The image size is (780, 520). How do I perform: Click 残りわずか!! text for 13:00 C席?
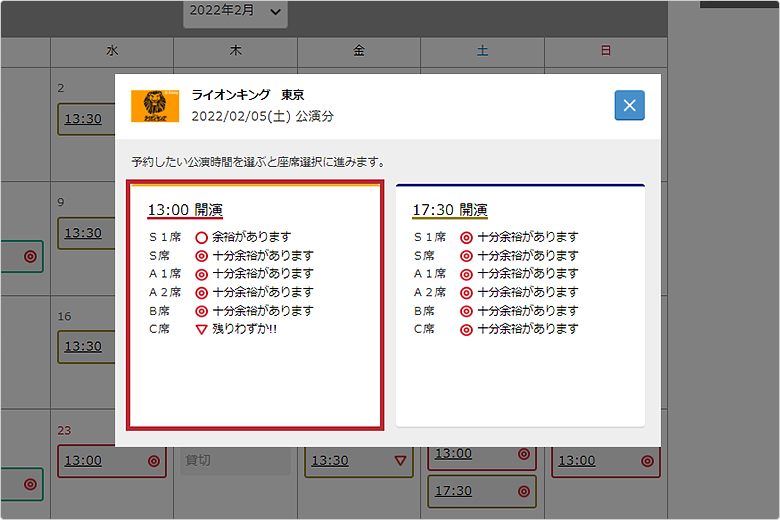(244, 329)
